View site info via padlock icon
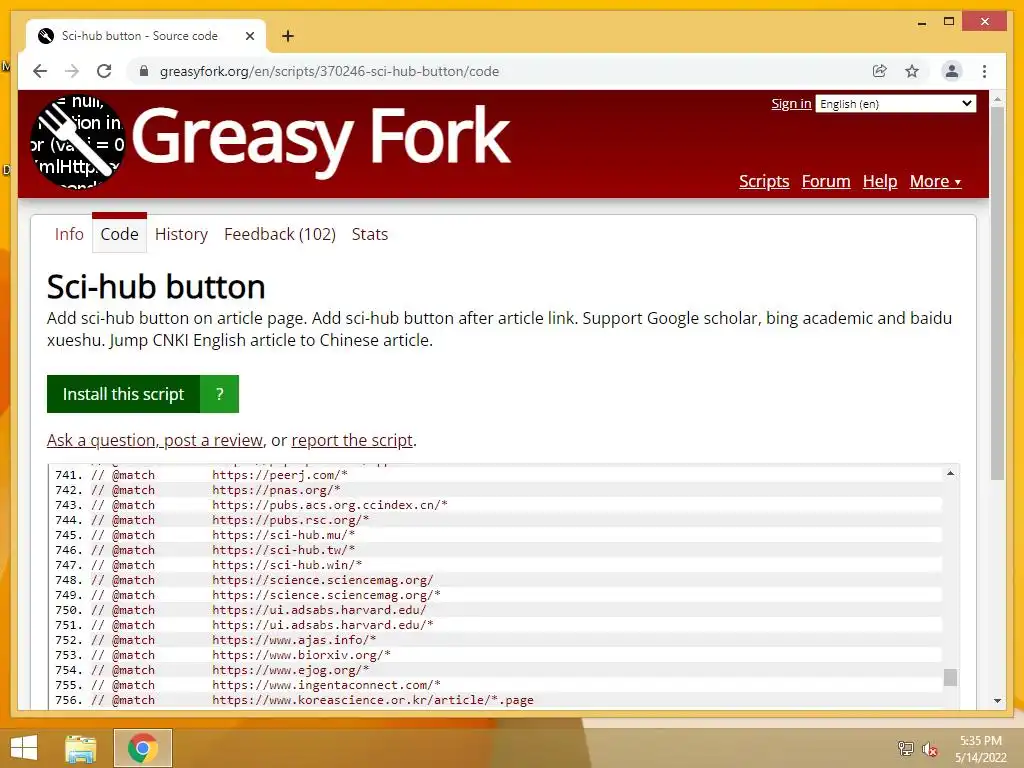 [x=144, y=71]
